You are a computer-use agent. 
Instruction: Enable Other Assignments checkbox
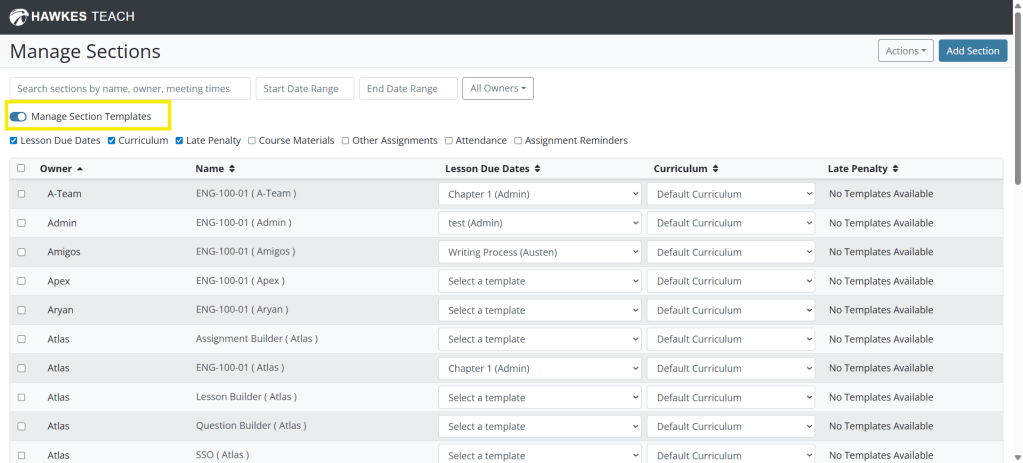(346, 140)
